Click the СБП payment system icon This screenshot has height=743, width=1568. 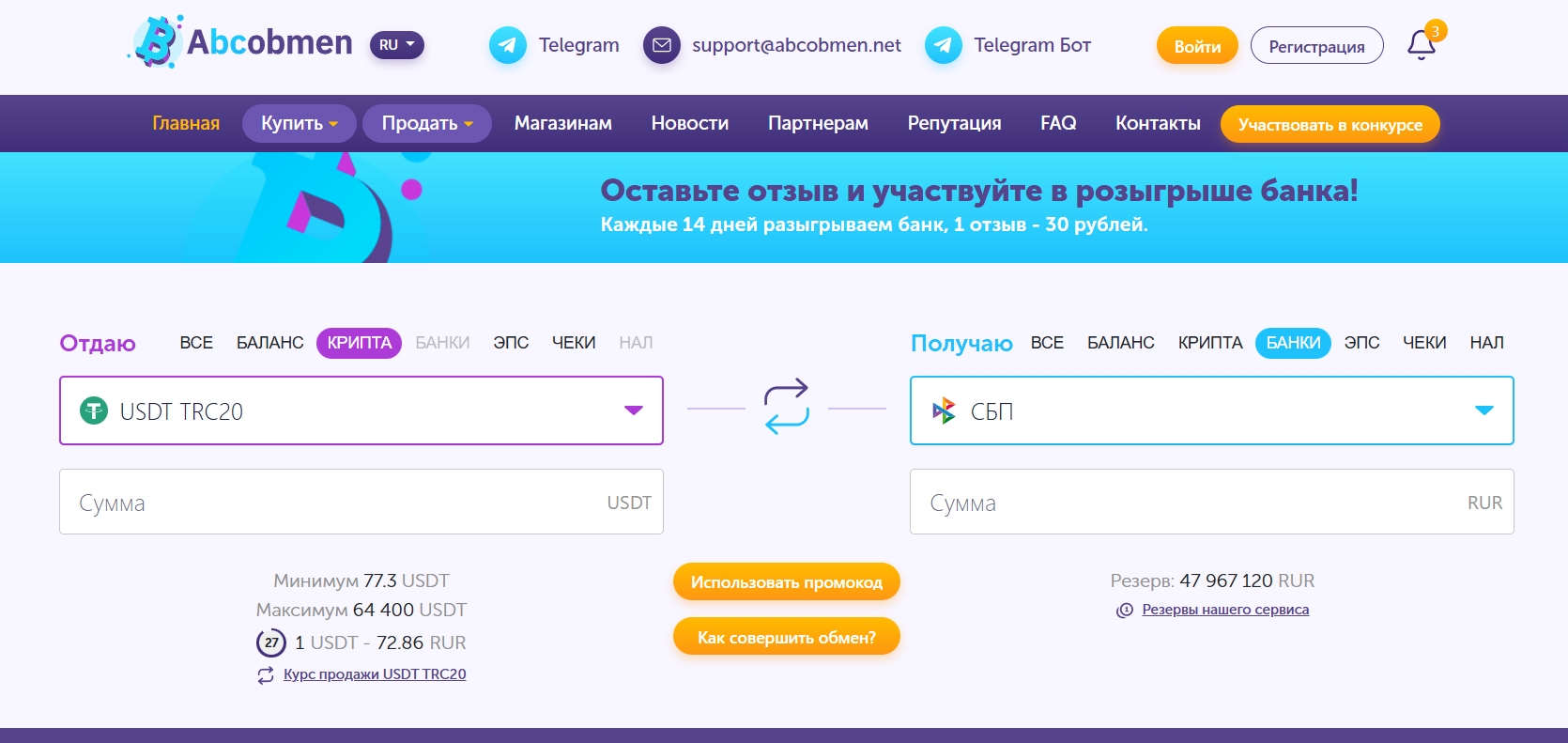[x=944, y=410]
